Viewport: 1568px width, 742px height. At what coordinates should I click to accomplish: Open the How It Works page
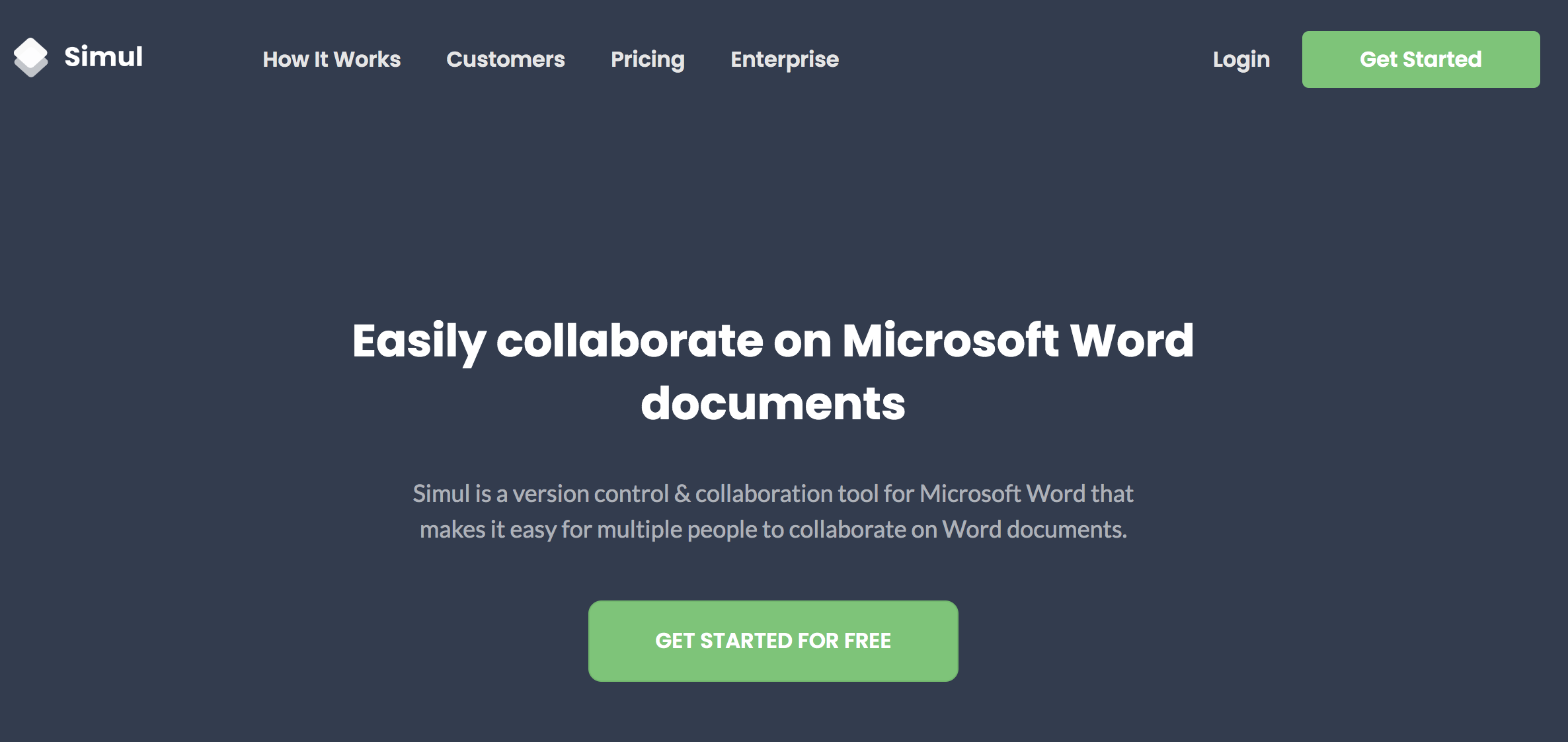click(331, 60)
